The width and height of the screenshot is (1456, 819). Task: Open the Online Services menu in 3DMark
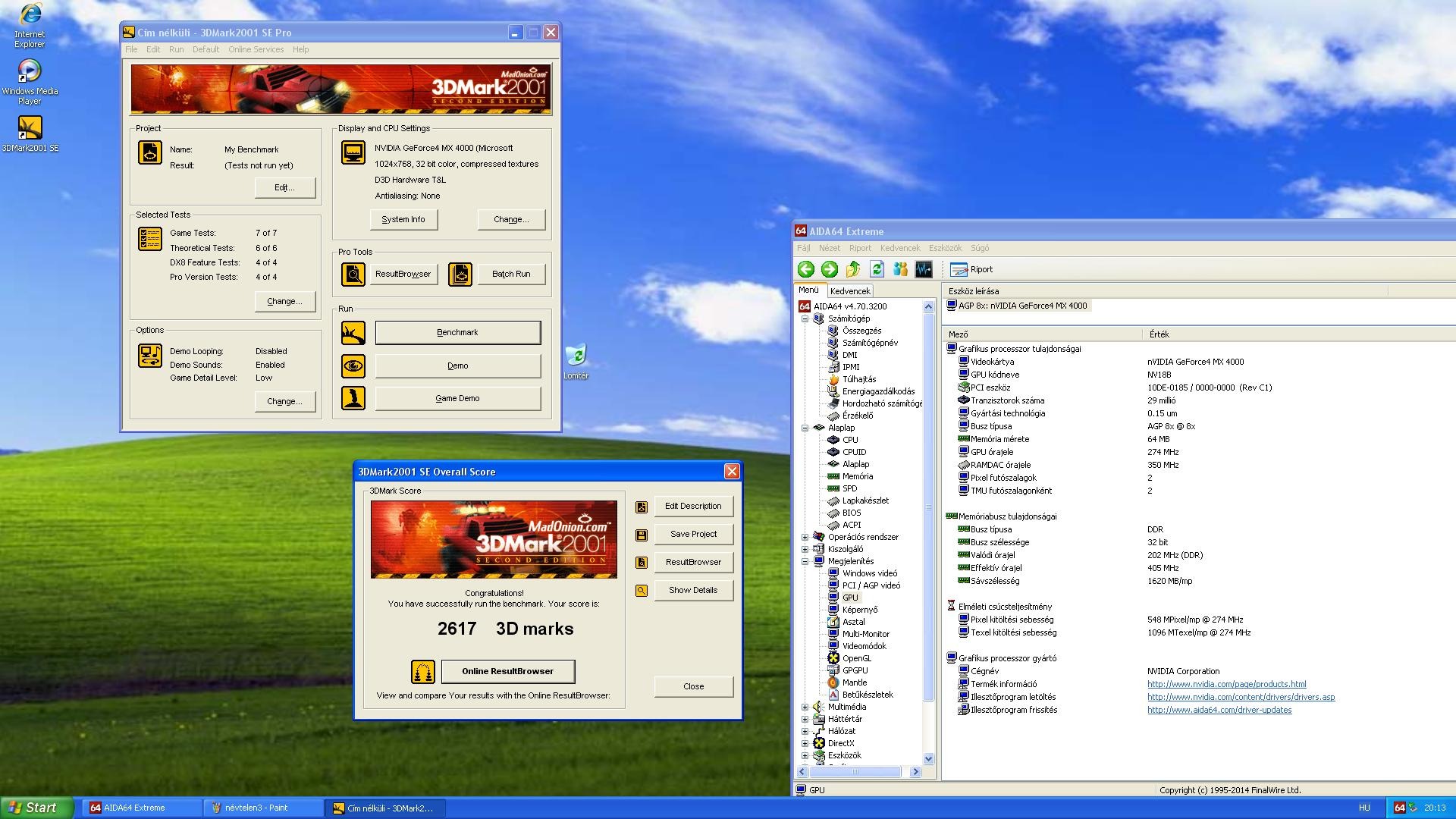pos(256,49)
